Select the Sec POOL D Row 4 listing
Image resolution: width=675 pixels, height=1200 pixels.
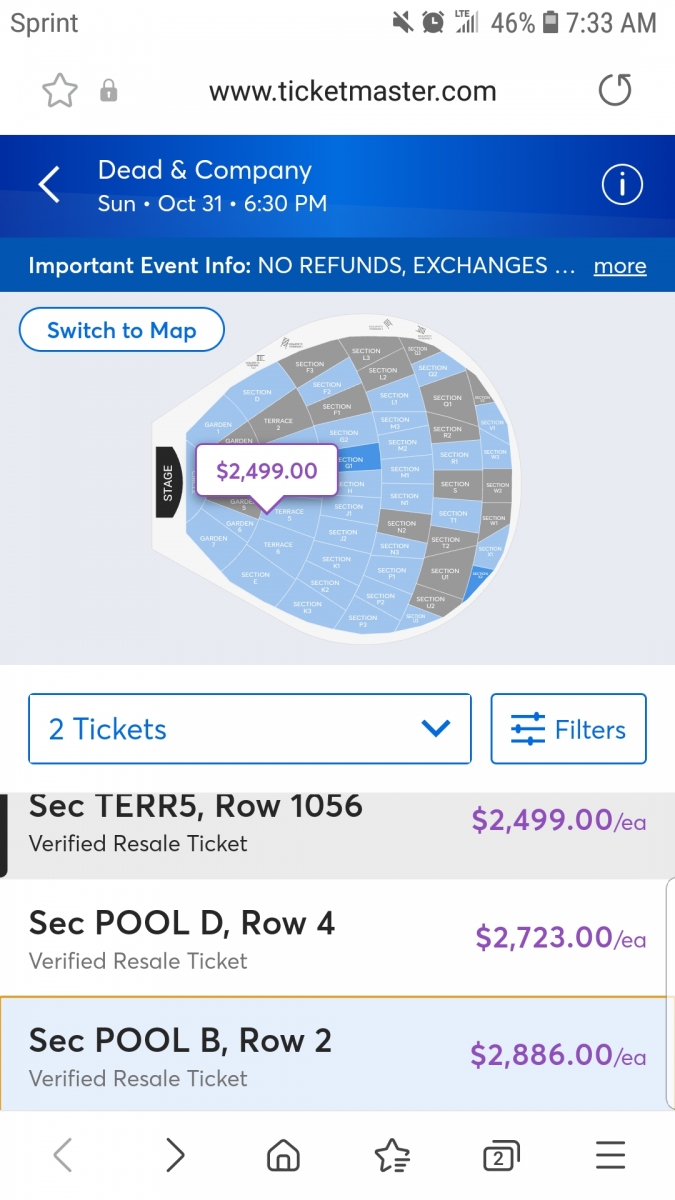(x=337, y=938)
